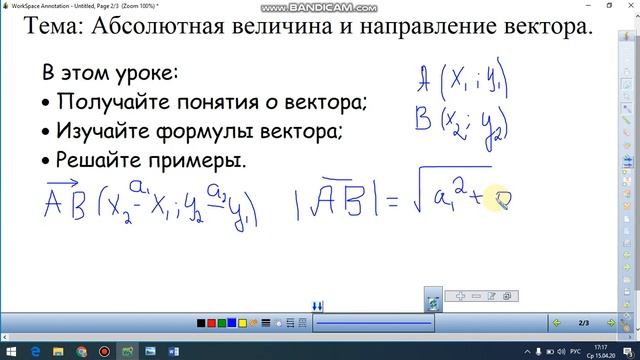Click the volume speaker tray icon

click(x=561, y=351)
